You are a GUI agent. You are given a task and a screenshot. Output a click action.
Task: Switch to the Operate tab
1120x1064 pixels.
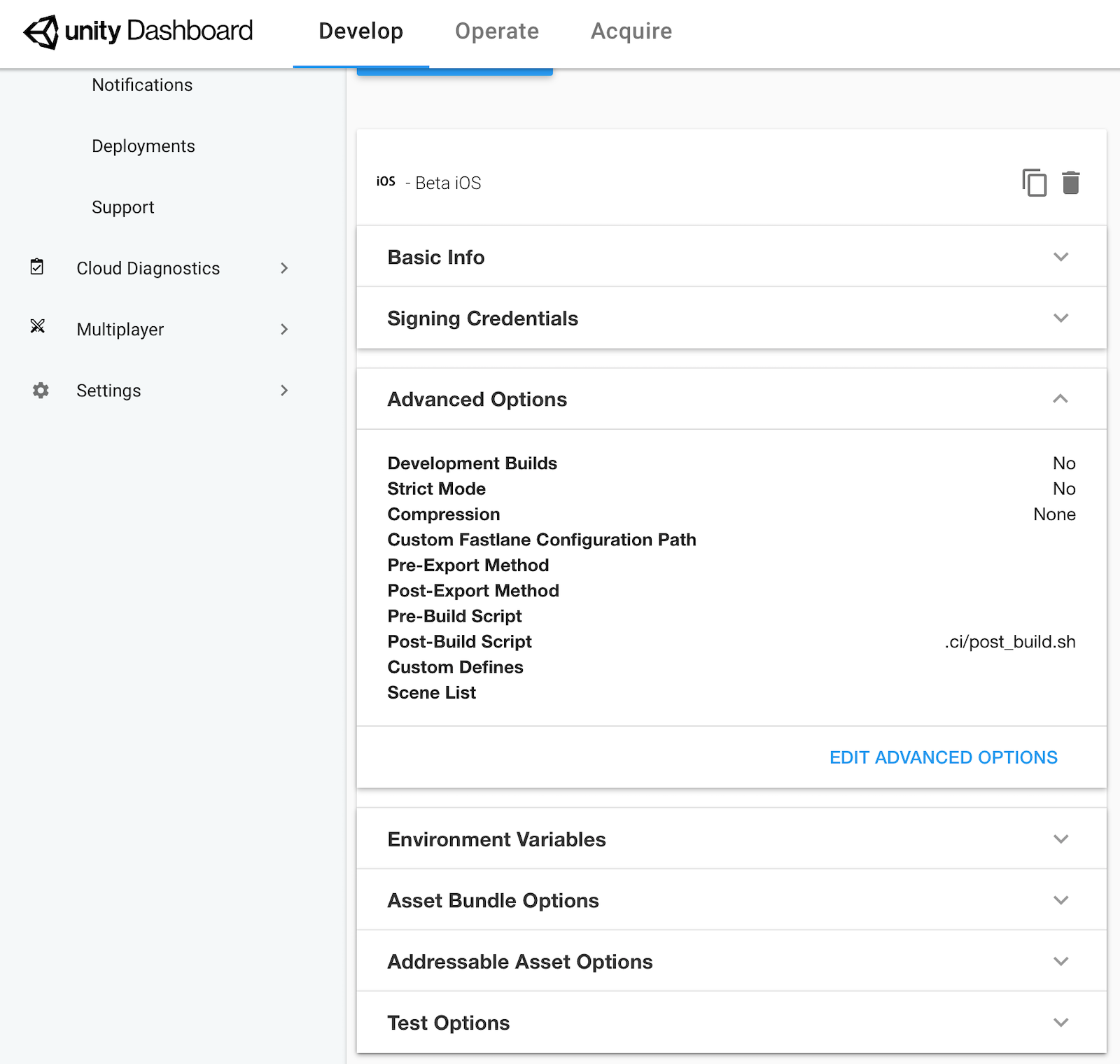(496, 31)
